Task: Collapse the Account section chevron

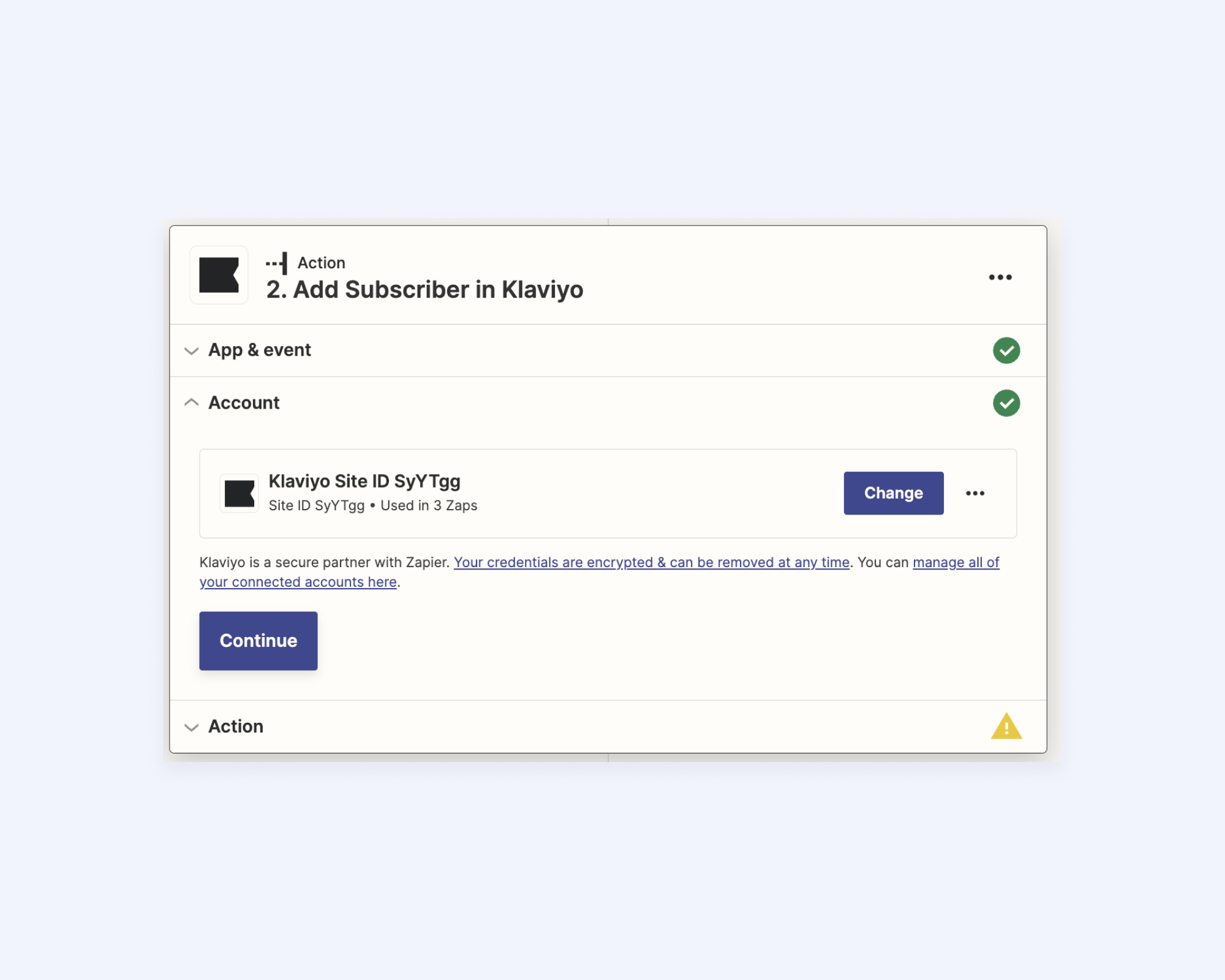Action: click(x=192, y=402)
